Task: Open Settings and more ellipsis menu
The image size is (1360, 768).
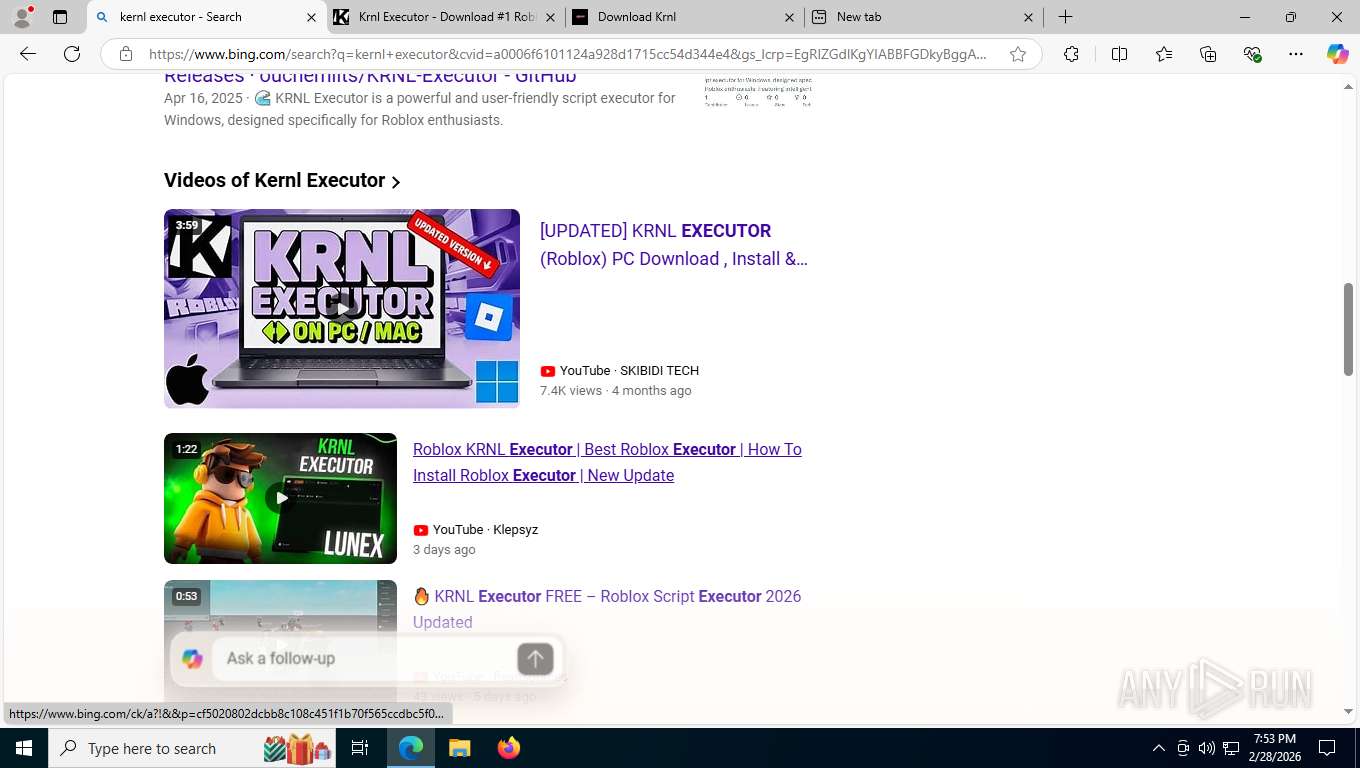Action: [x=1296, y=54]
